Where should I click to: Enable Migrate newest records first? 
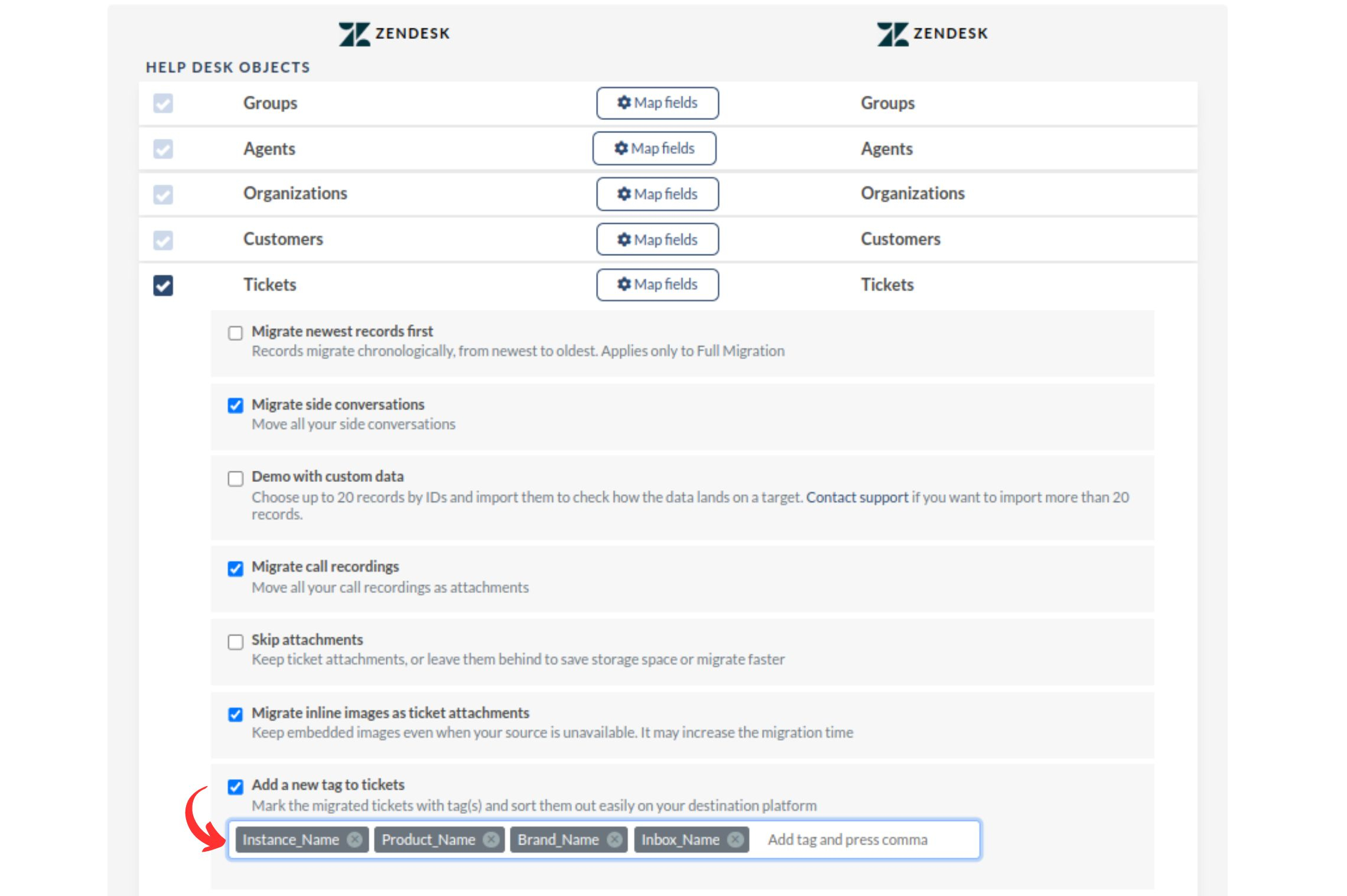236,333
